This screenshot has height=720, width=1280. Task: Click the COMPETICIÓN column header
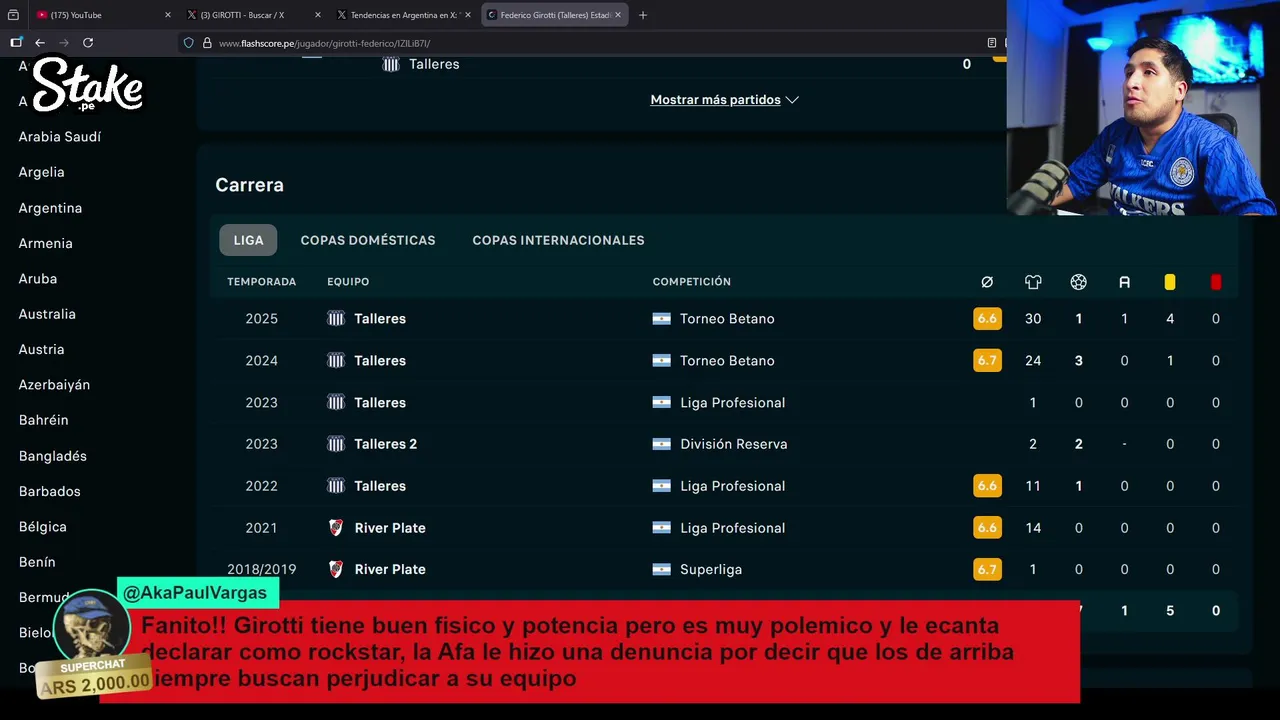692,282
